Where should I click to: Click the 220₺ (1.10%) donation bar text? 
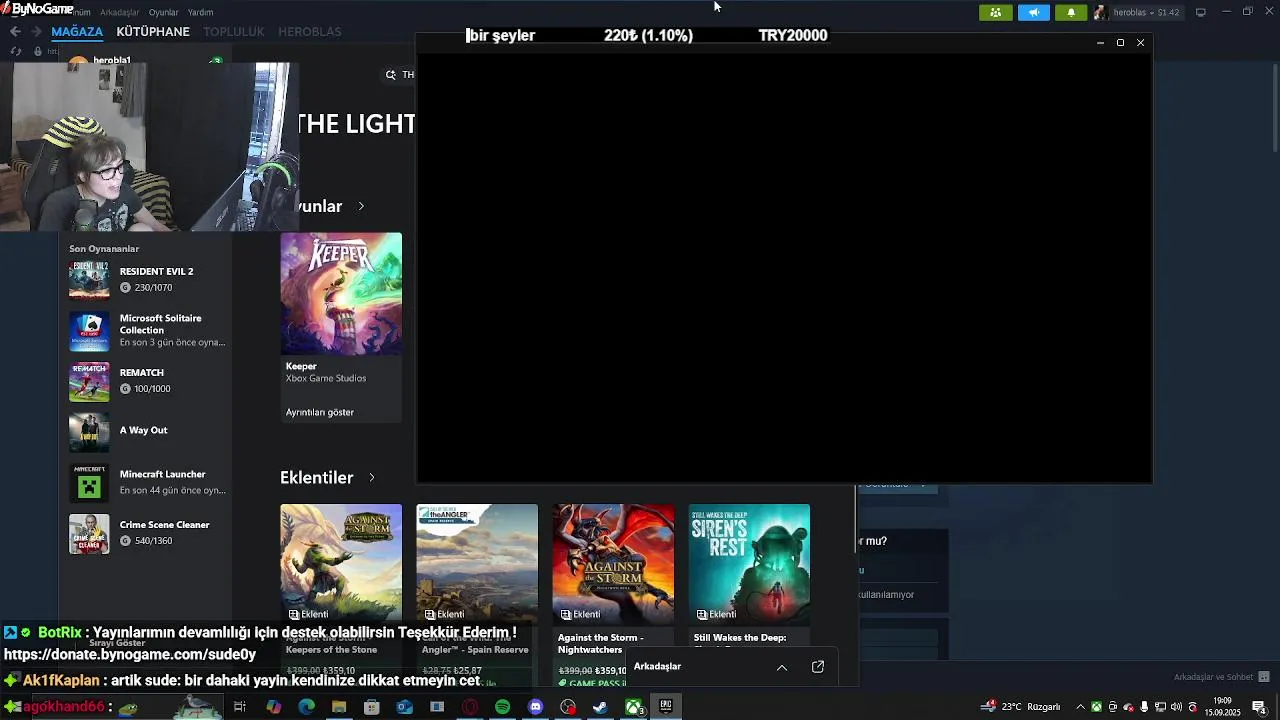point(648,35)
